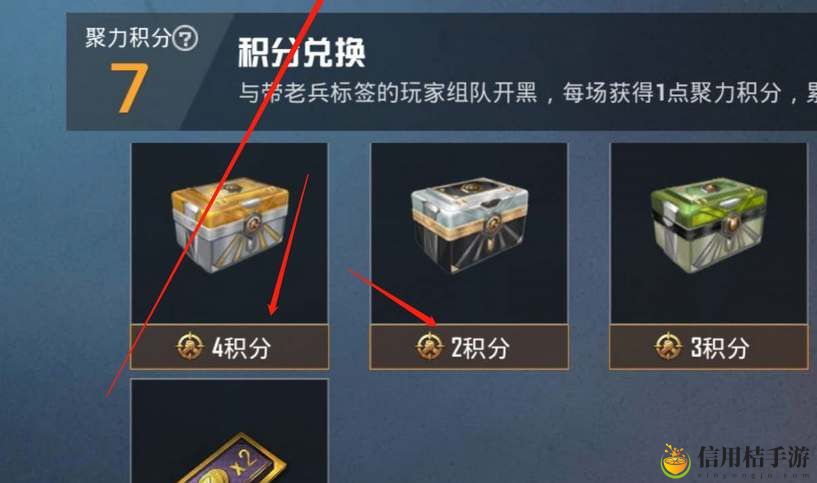Click the medal coin icon beside 4积分
The height and width of the screenshot is (483, 817).
(190, 346)
